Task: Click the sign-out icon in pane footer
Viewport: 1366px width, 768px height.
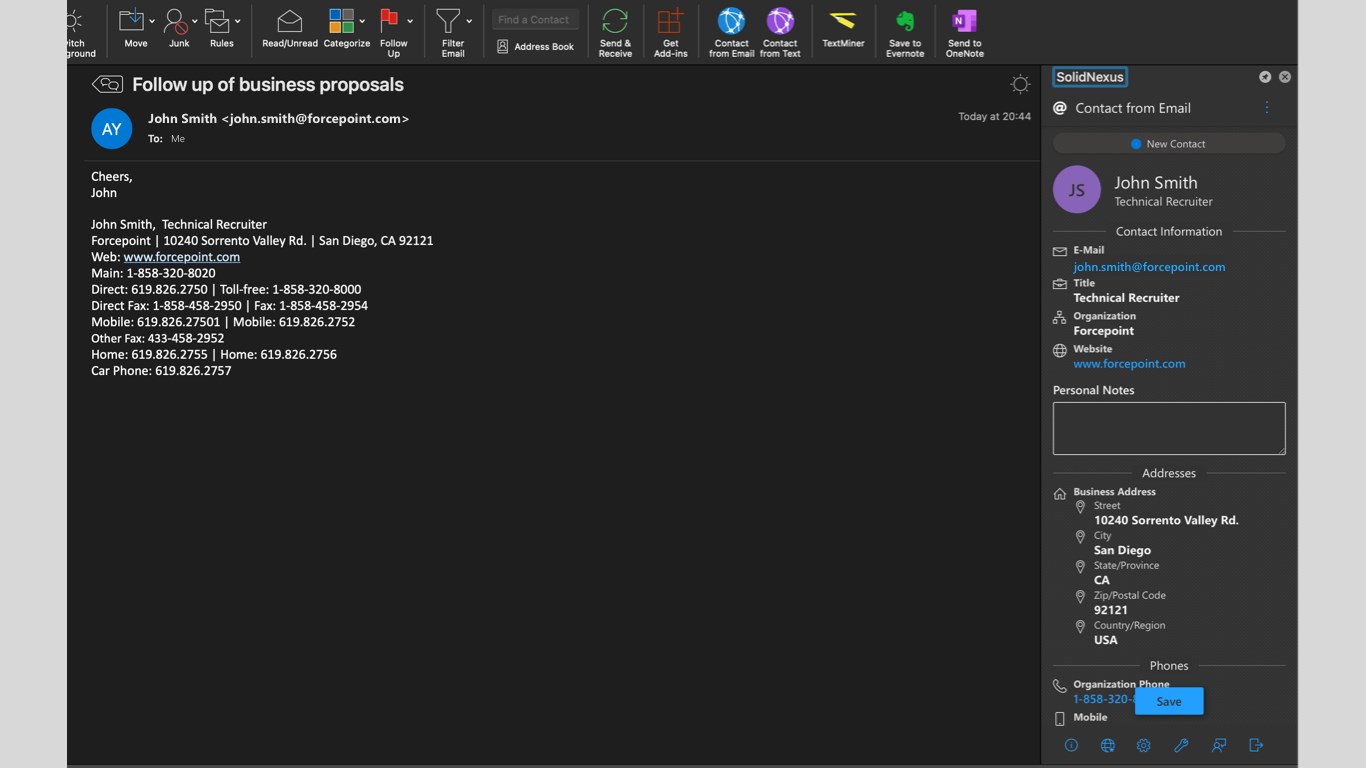Action: pyautogui.click(x=1257, y=745)
